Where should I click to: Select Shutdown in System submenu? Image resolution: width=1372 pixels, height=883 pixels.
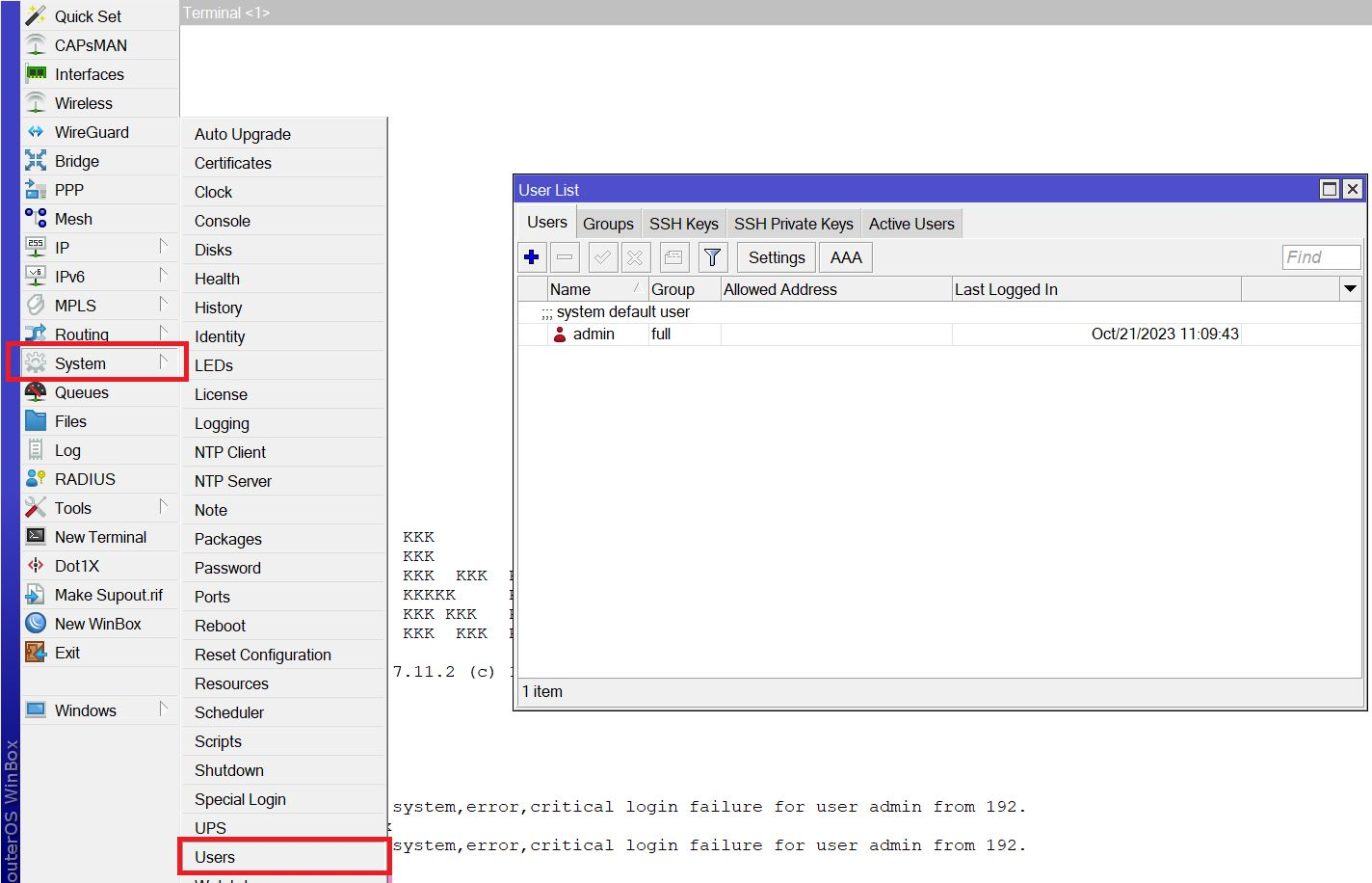click(x=284, y=770)
